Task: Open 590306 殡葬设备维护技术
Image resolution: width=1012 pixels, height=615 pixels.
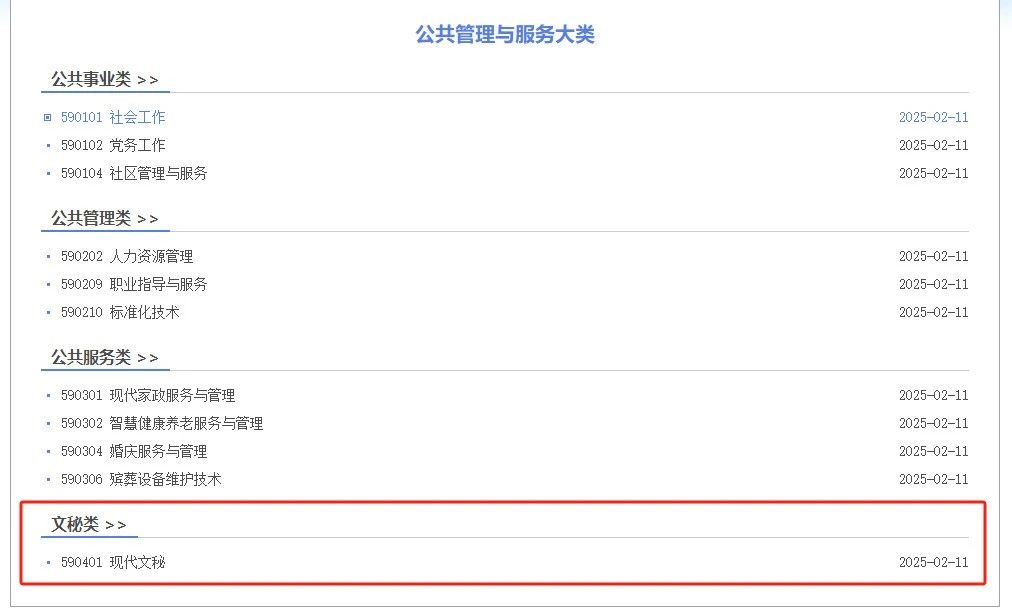Action: coord(141,479)
